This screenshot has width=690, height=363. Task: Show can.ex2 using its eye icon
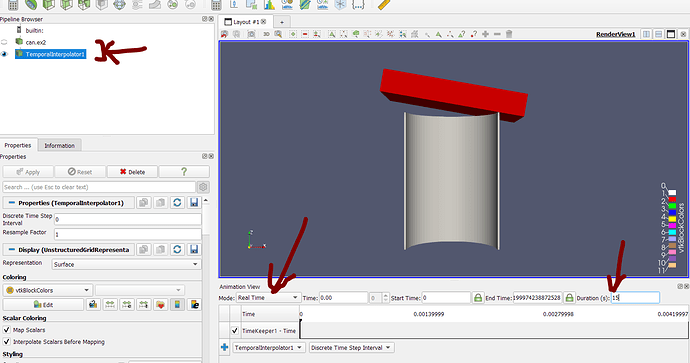pos(4,42)
